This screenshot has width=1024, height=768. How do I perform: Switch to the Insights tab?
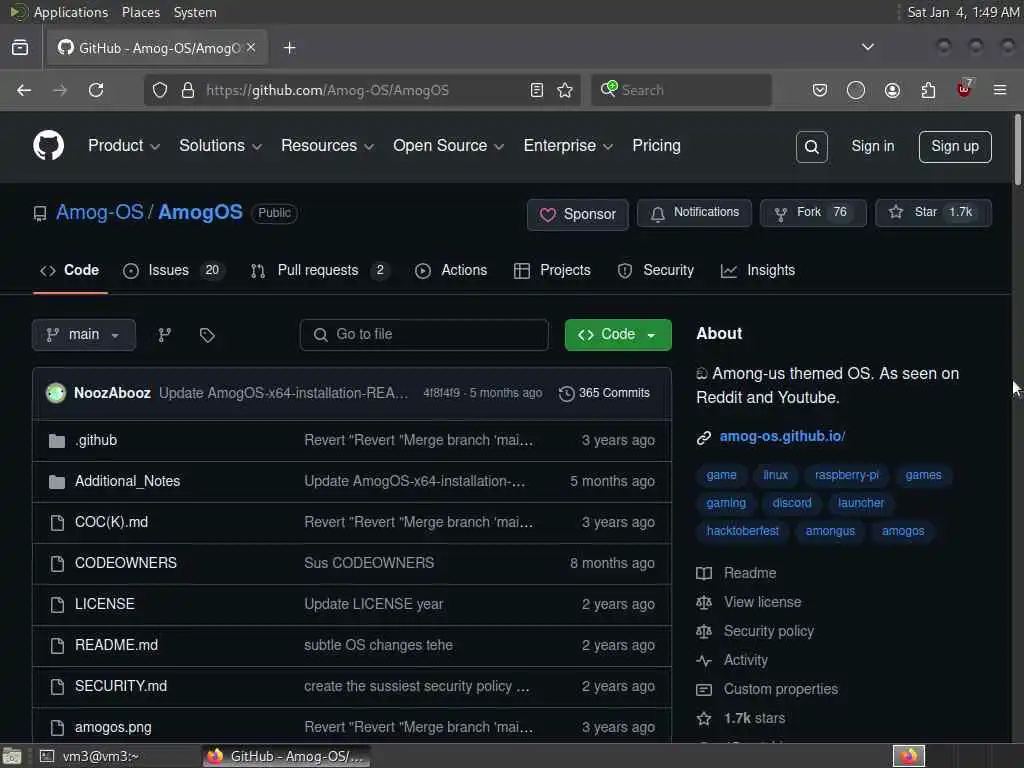(x=758, y=270)
